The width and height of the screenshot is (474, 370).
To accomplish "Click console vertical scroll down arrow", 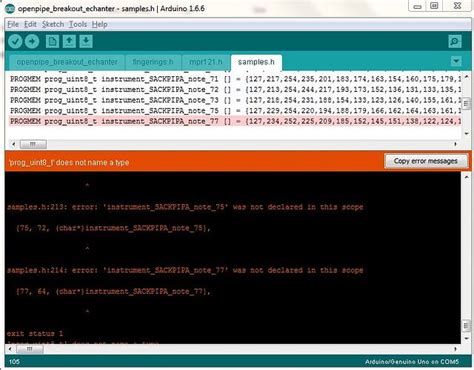I will [466, 339].
